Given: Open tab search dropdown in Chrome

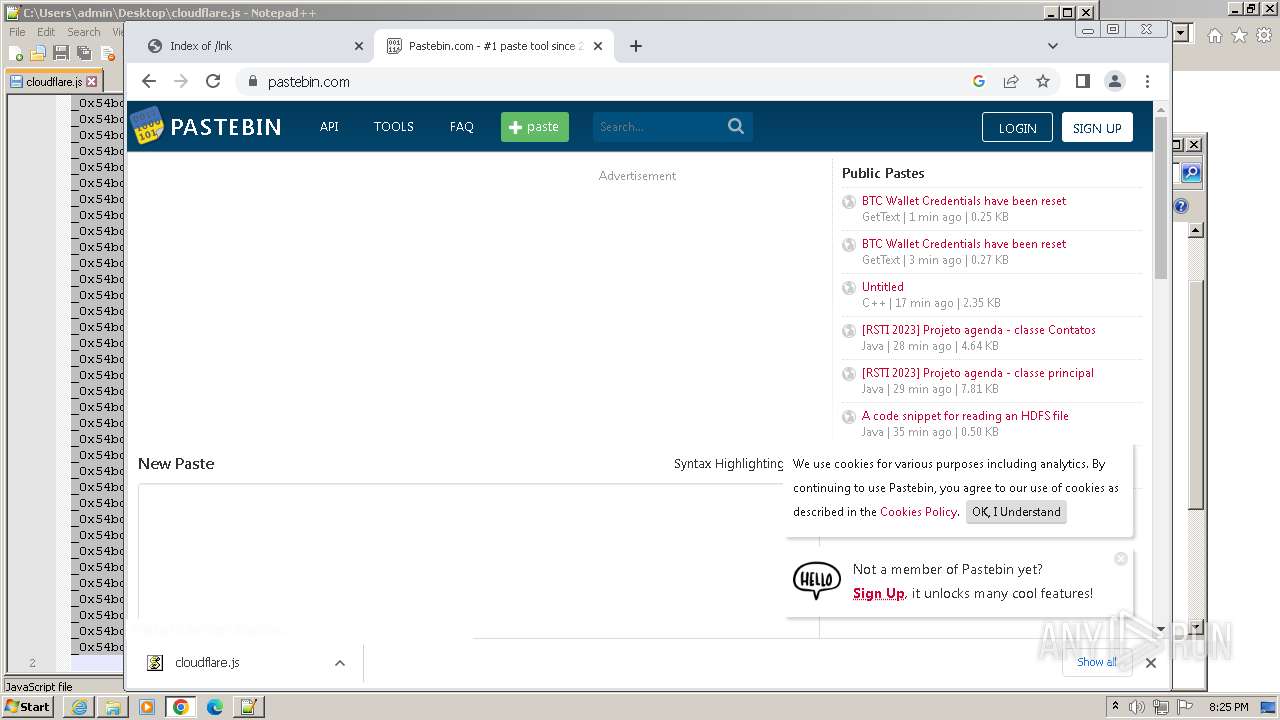Looking at the screenshot, I should pyautogui.click(x=1052, y=46).
